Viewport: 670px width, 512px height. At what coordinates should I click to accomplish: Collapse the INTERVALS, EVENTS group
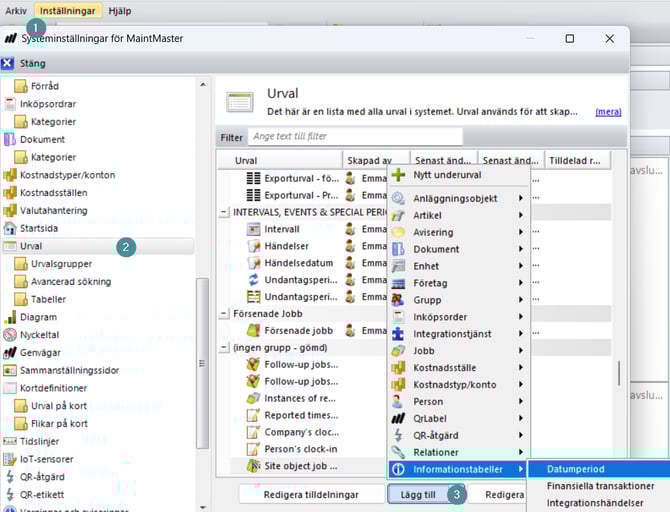(224, 212)
